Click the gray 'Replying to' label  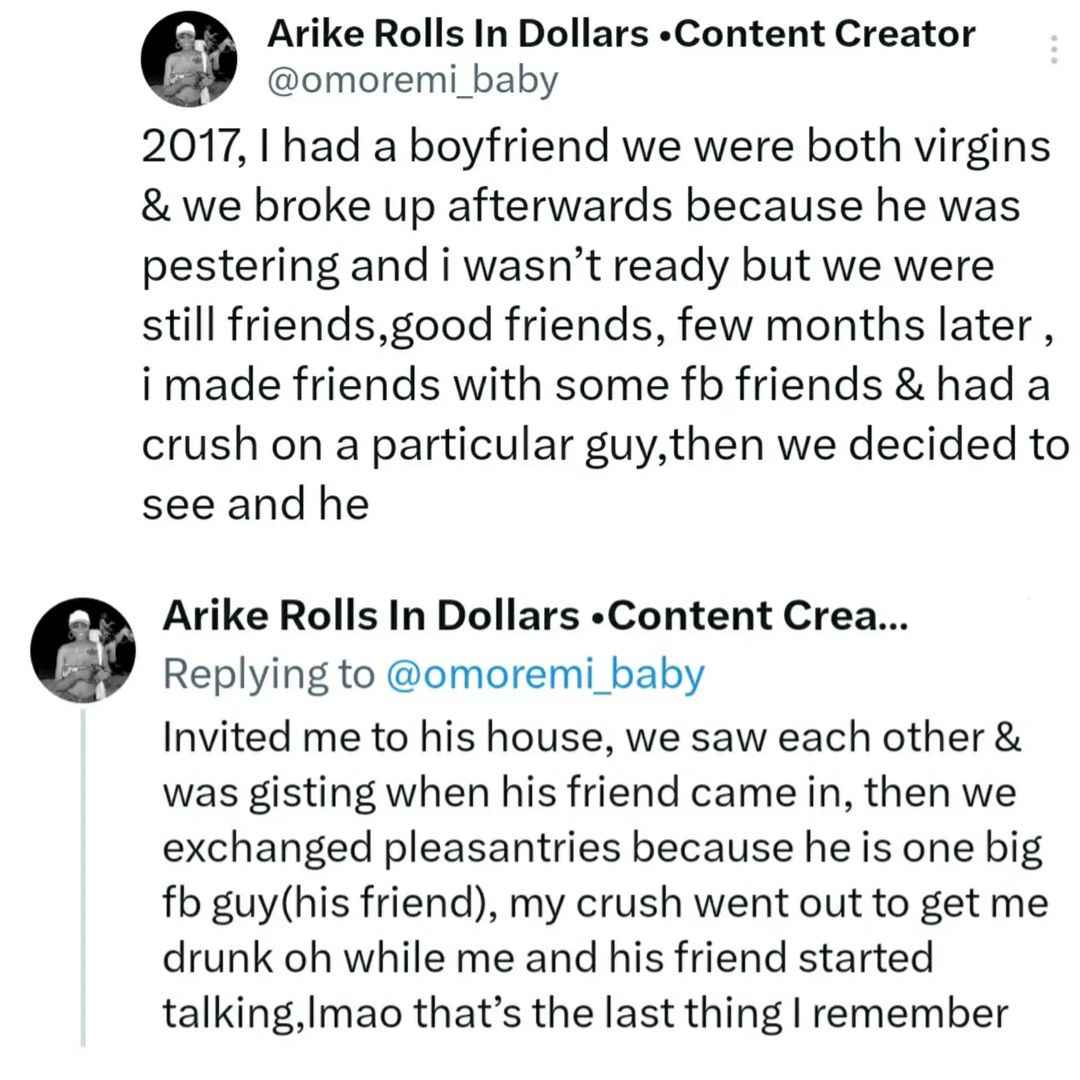pyautogui.click(x=269, y=674)
